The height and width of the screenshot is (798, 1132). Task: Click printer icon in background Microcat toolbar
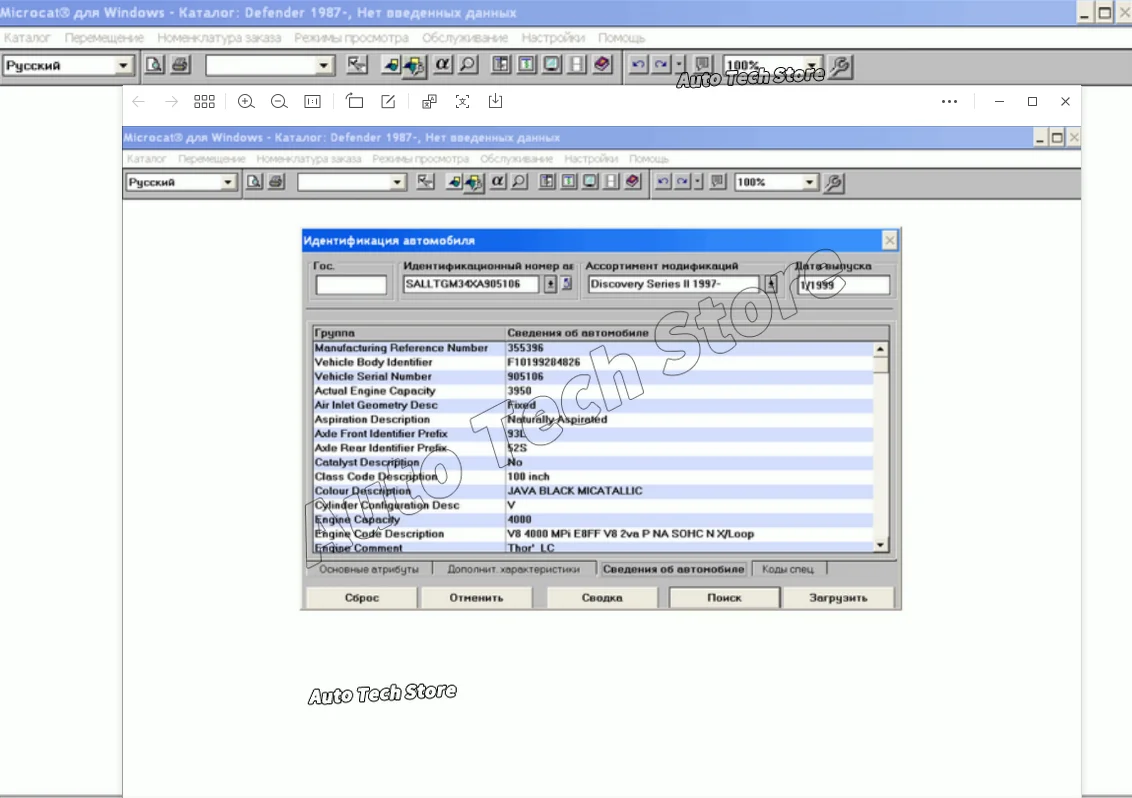click(180, 65)
